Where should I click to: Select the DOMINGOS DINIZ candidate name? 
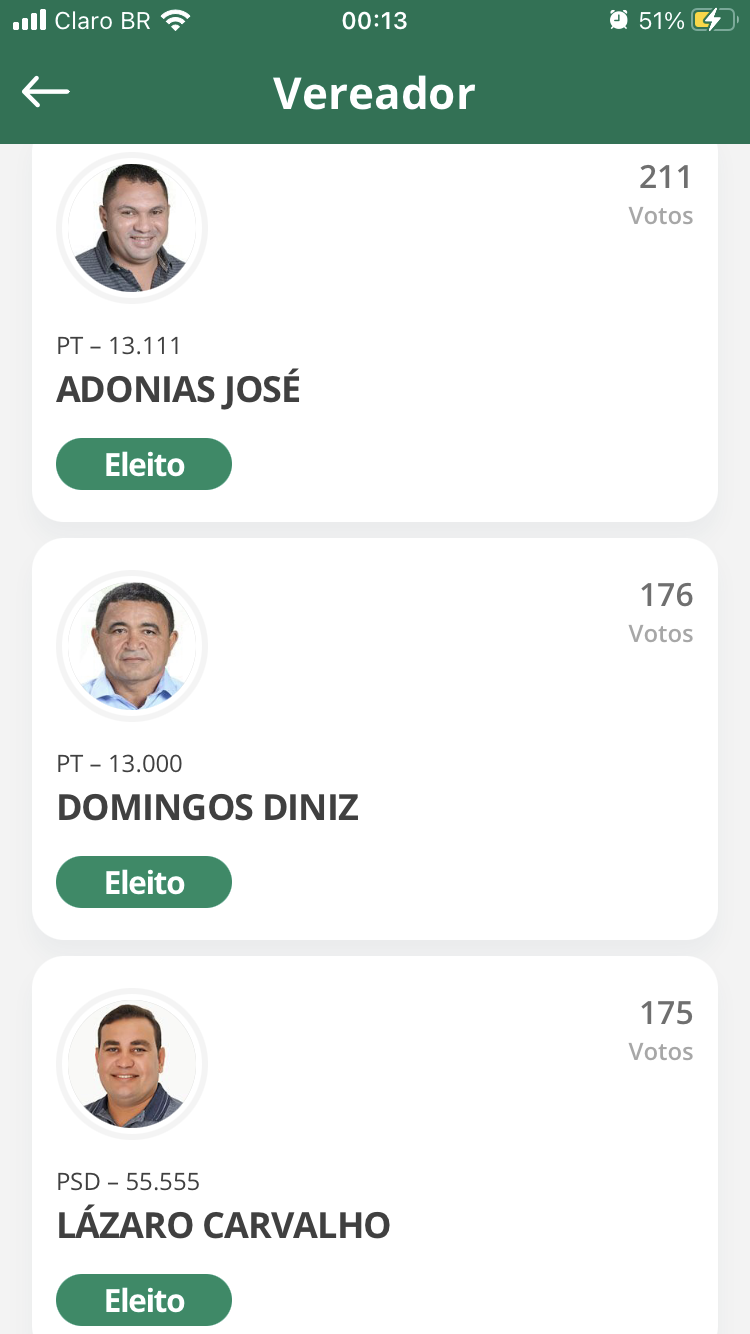click(x=208, y=808)
